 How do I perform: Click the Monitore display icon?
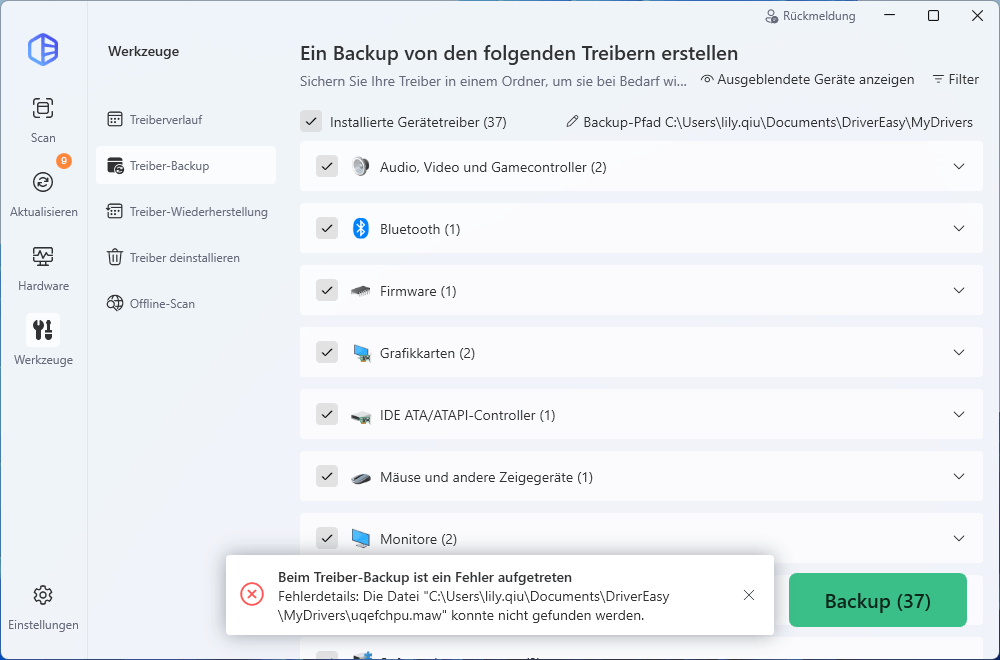pyautogui.click(x=361, y=539)
